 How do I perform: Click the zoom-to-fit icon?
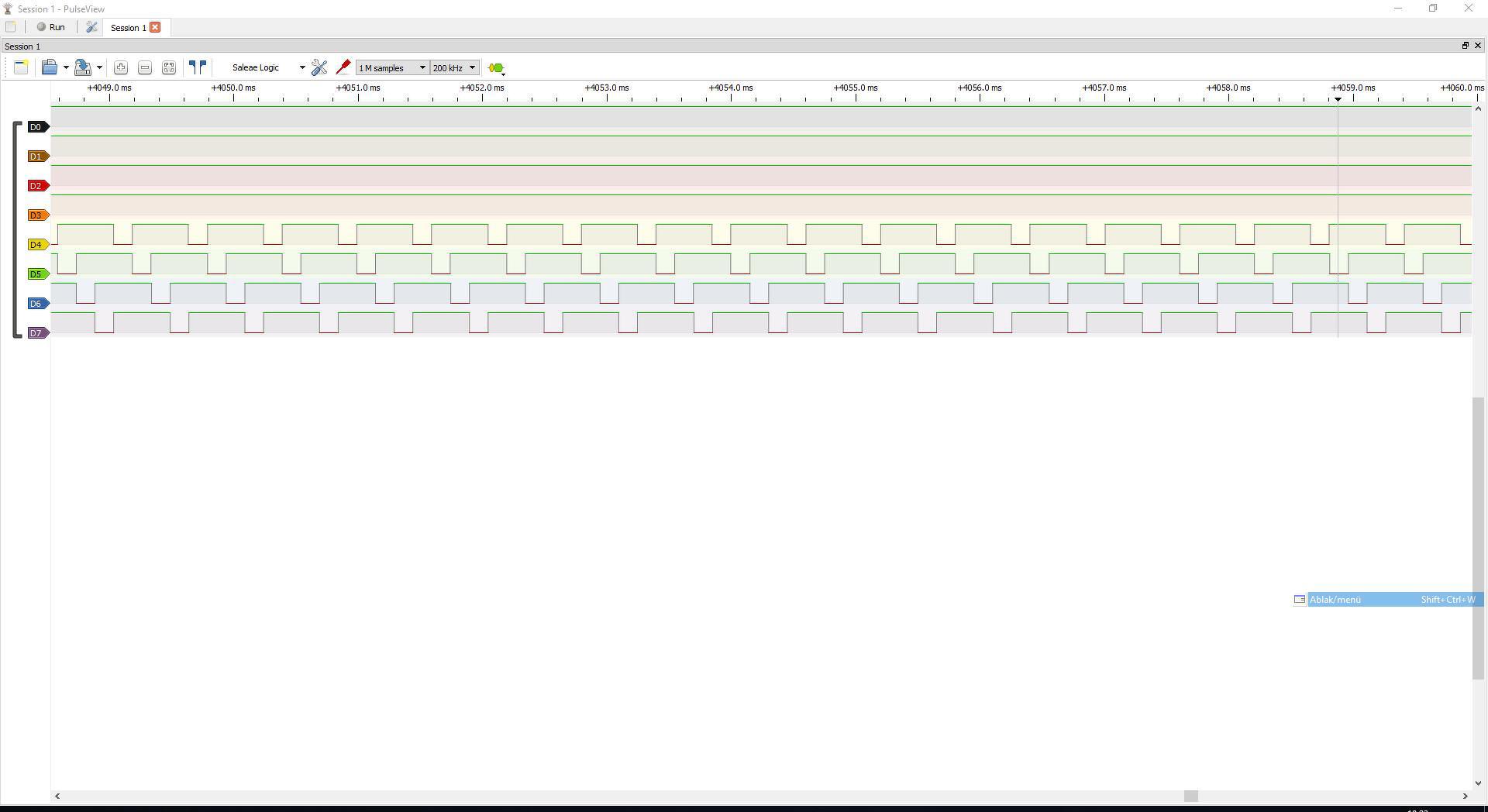(x=168, y=67)
